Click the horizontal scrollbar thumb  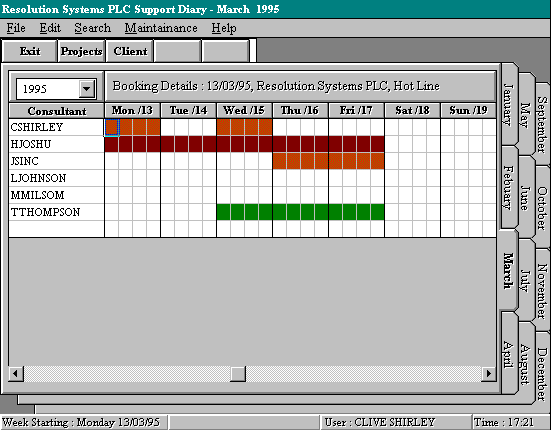[238, 373]
